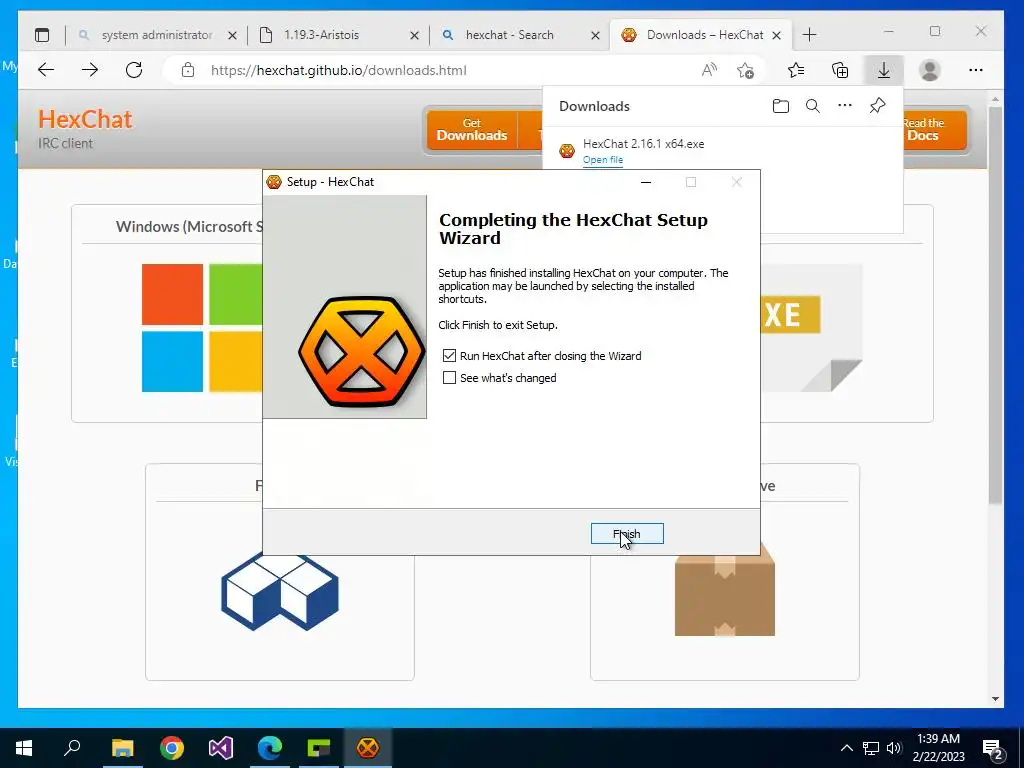
Task: Close the system administrator tab
Action: coord(232,35)
